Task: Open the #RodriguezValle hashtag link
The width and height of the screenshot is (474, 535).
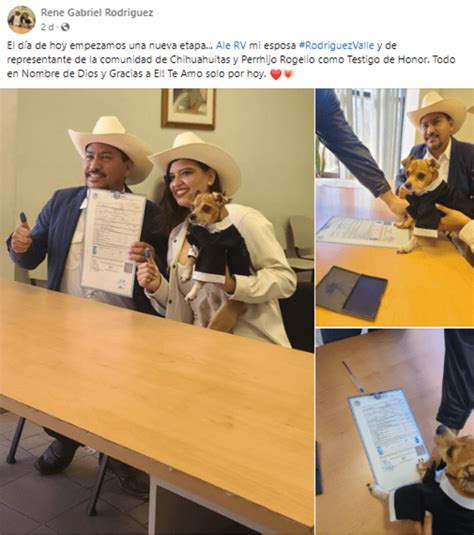Action: (336, 45)
